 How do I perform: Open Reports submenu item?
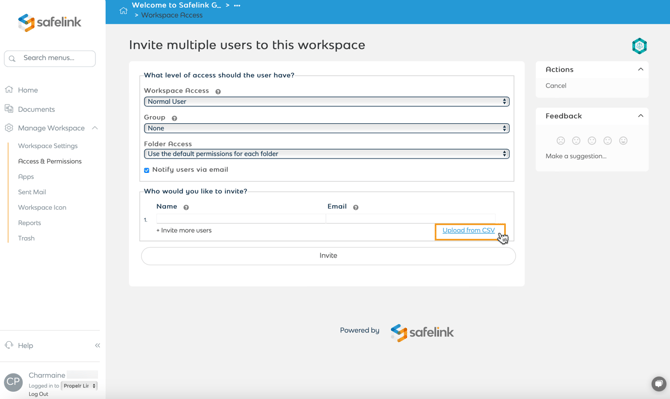coord(29,223)
